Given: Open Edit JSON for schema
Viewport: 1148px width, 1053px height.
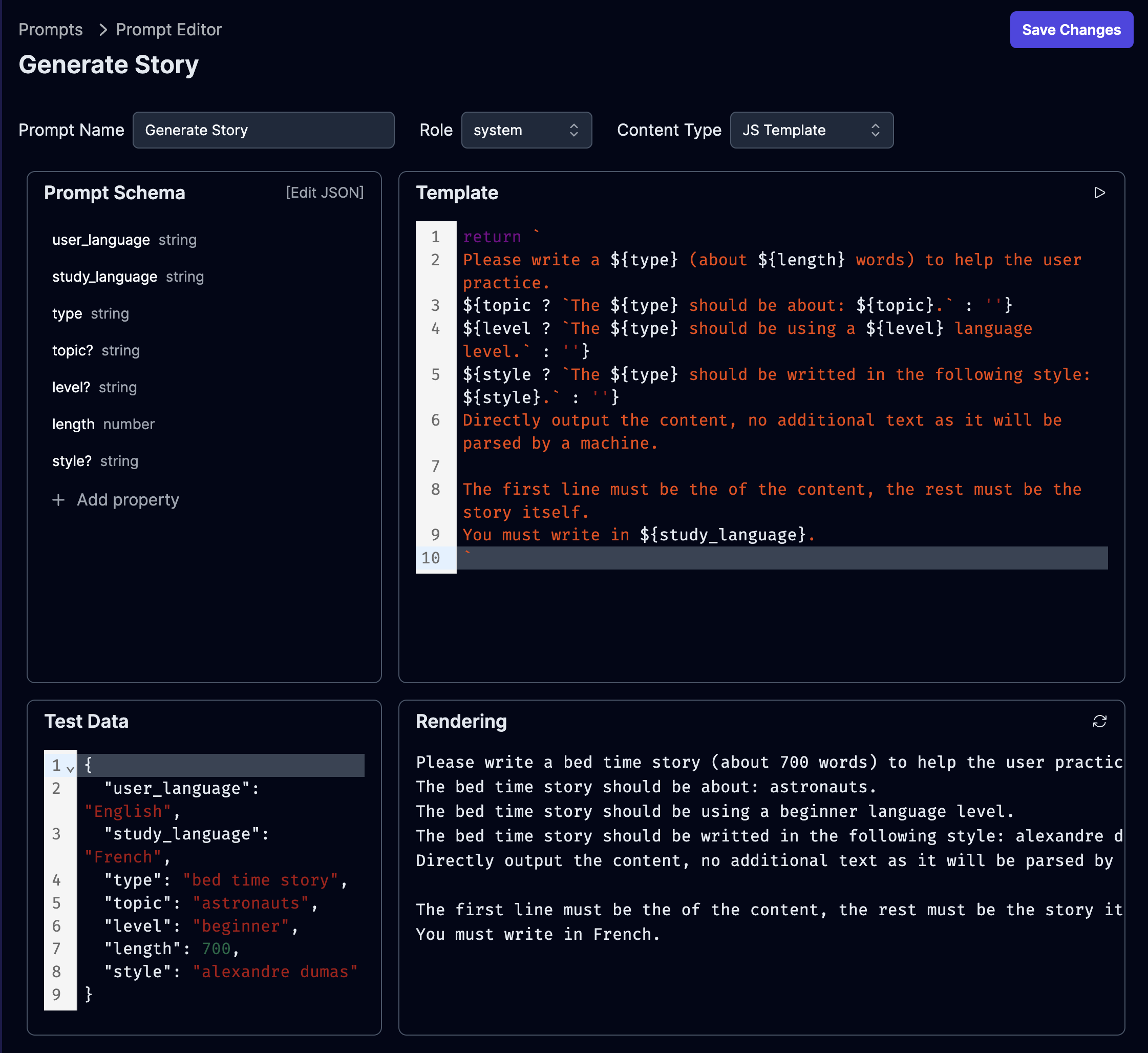Looking at the screenshot, I should pos(324,193).
